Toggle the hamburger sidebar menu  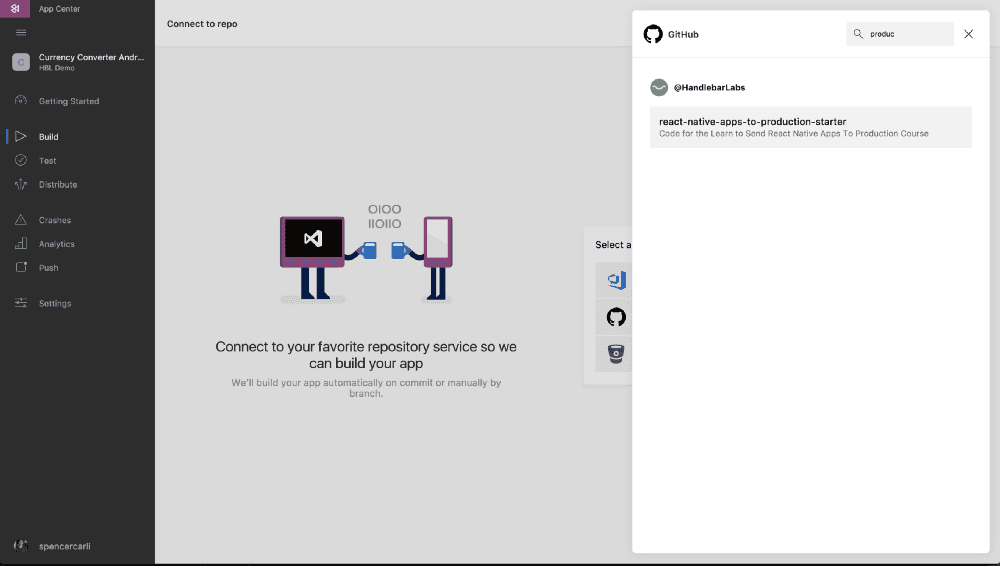21,33
